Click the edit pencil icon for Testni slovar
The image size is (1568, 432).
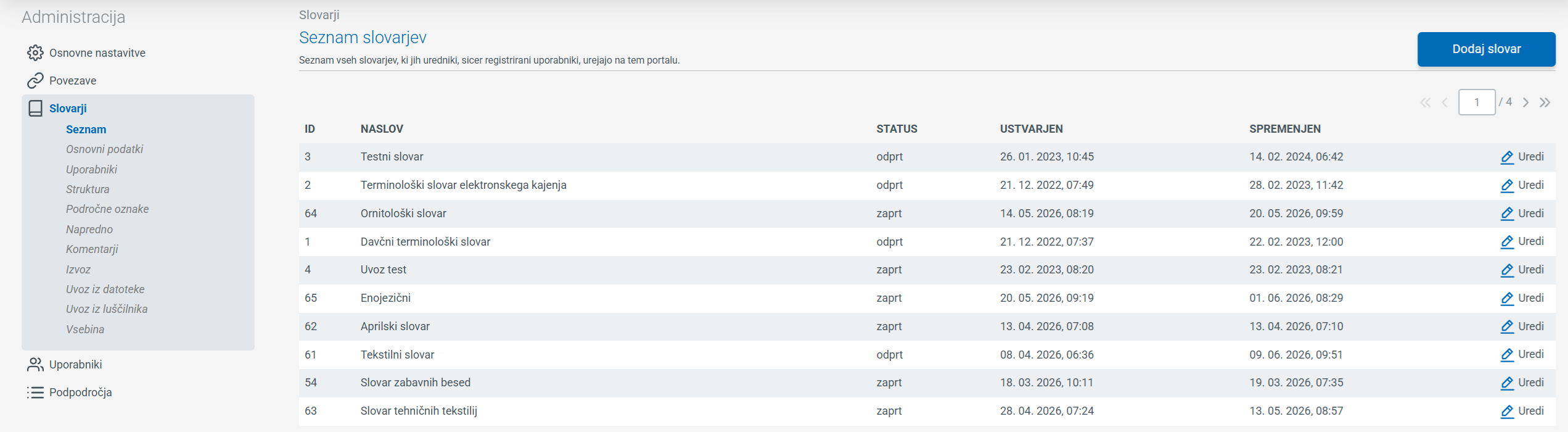click(x=1507, y=157)
